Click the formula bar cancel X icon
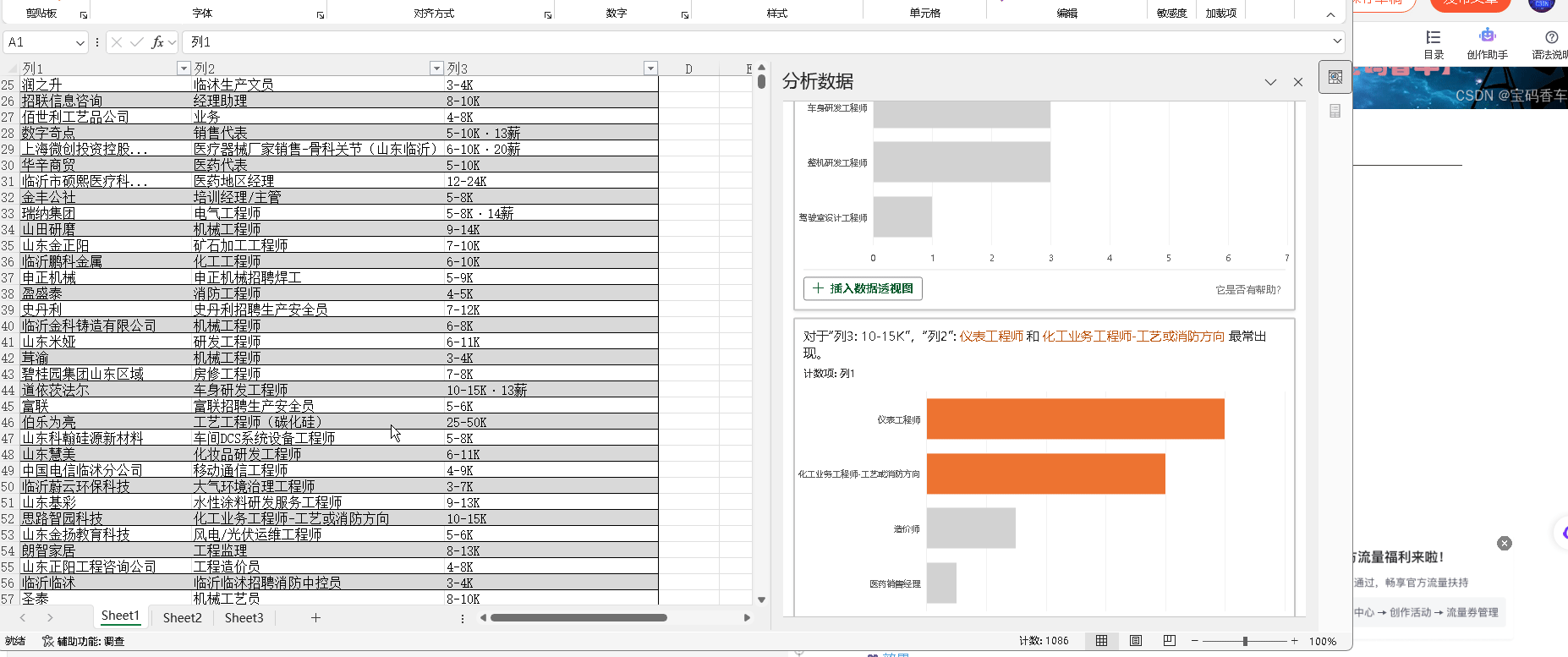The image size is (1568, 657). 117,42
